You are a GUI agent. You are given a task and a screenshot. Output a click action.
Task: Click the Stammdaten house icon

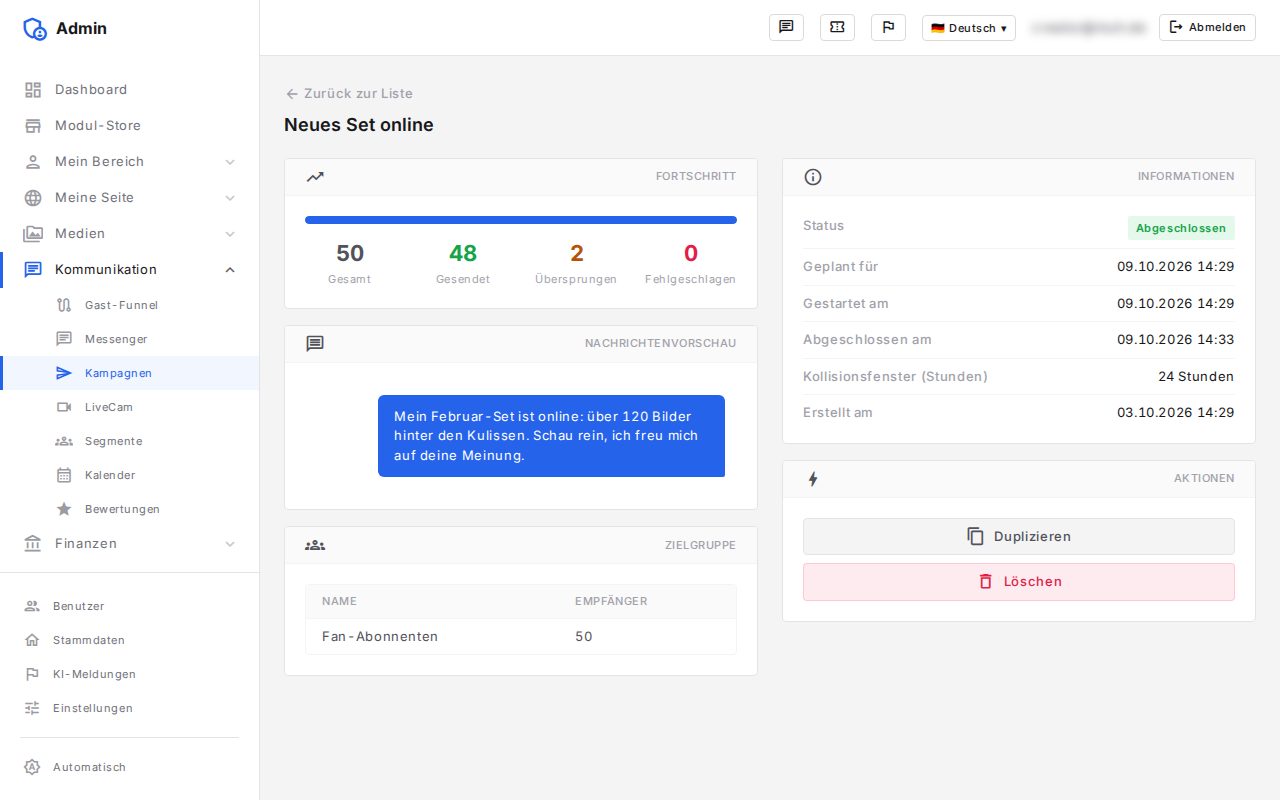click(x=32, y=640)
